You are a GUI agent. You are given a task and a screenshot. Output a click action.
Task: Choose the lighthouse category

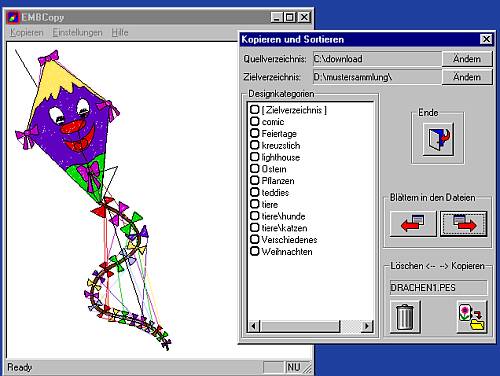tap(275, 157)
